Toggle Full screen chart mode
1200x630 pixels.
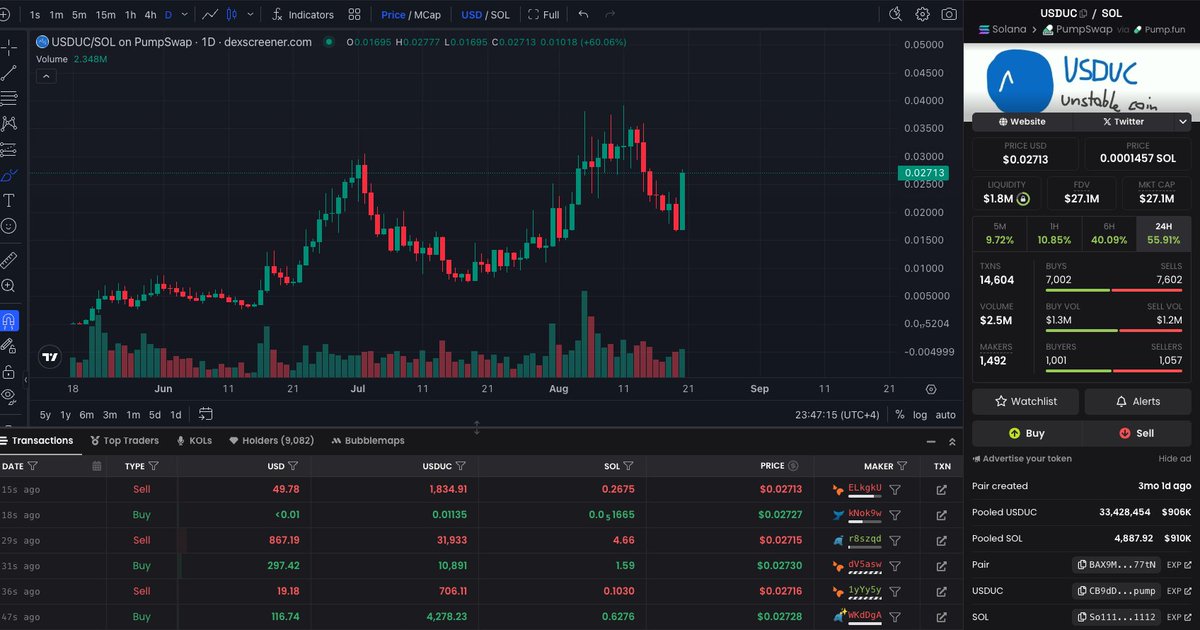point(543,15)
